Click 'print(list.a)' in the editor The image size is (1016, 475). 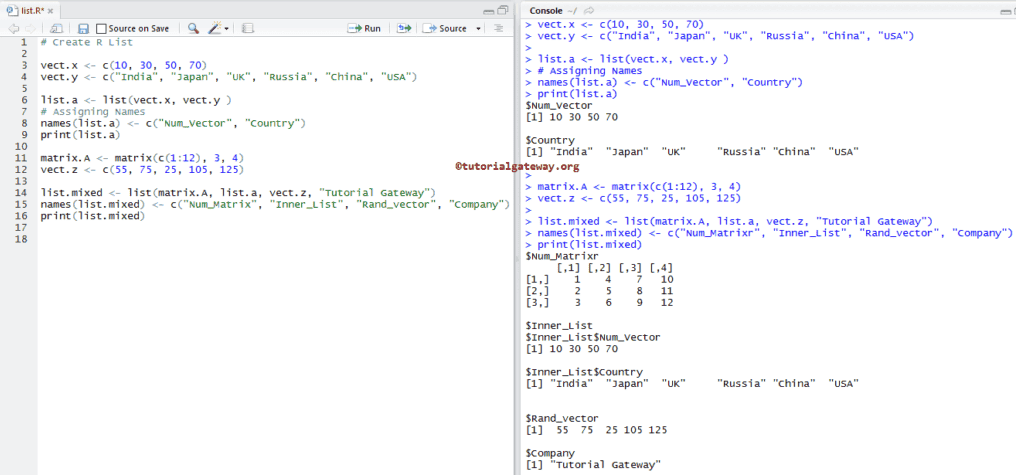(80, 135)
